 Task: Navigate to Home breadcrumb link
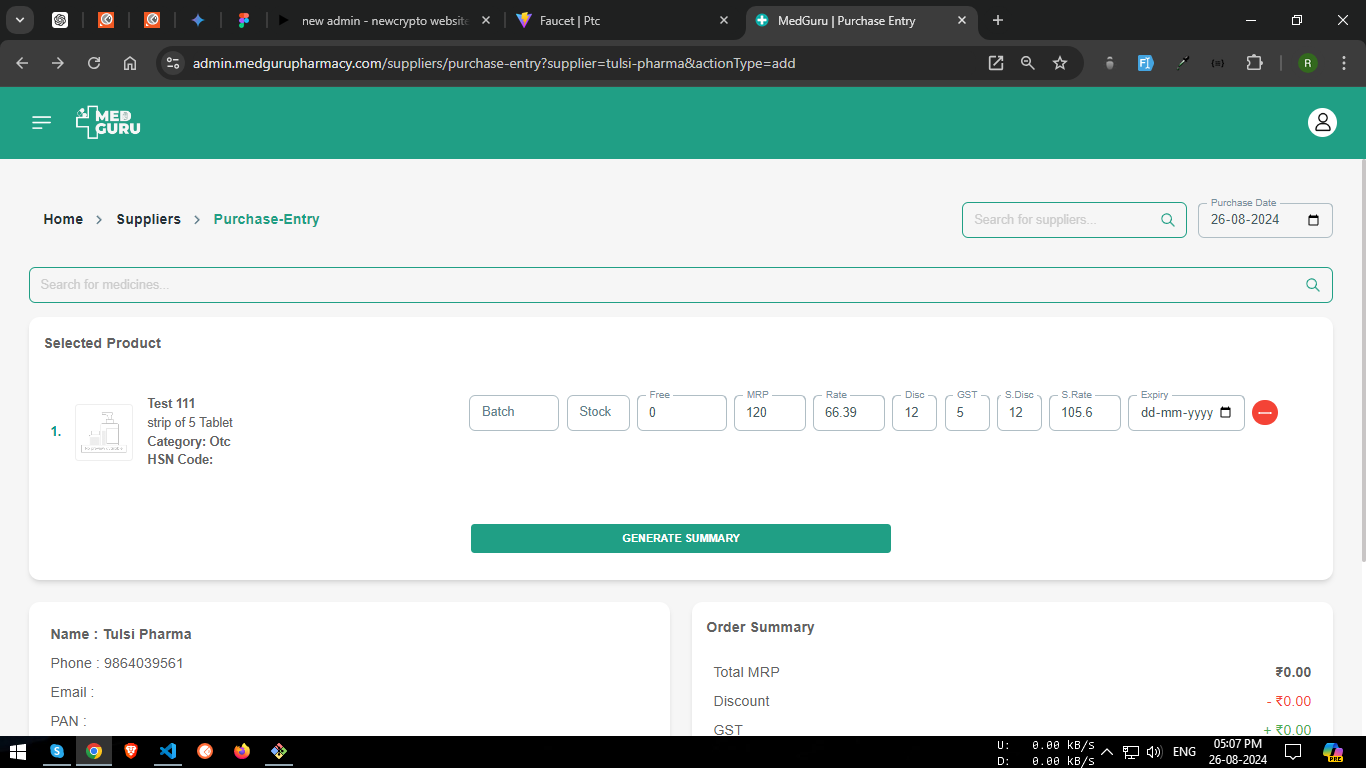[63, 219]
